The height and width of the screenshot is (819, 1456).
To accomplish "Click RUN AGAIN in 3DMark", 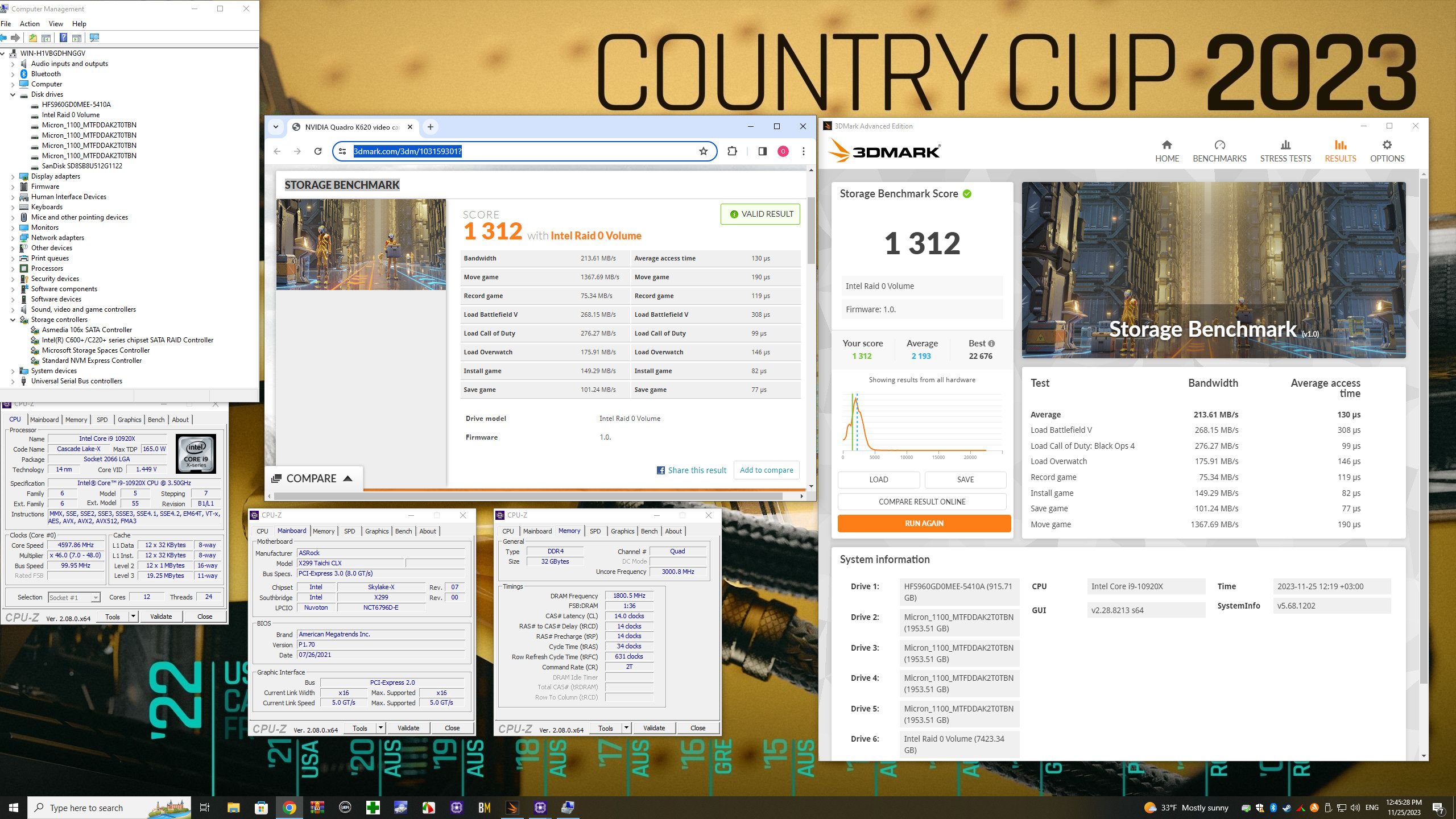I will coord(924,523).
